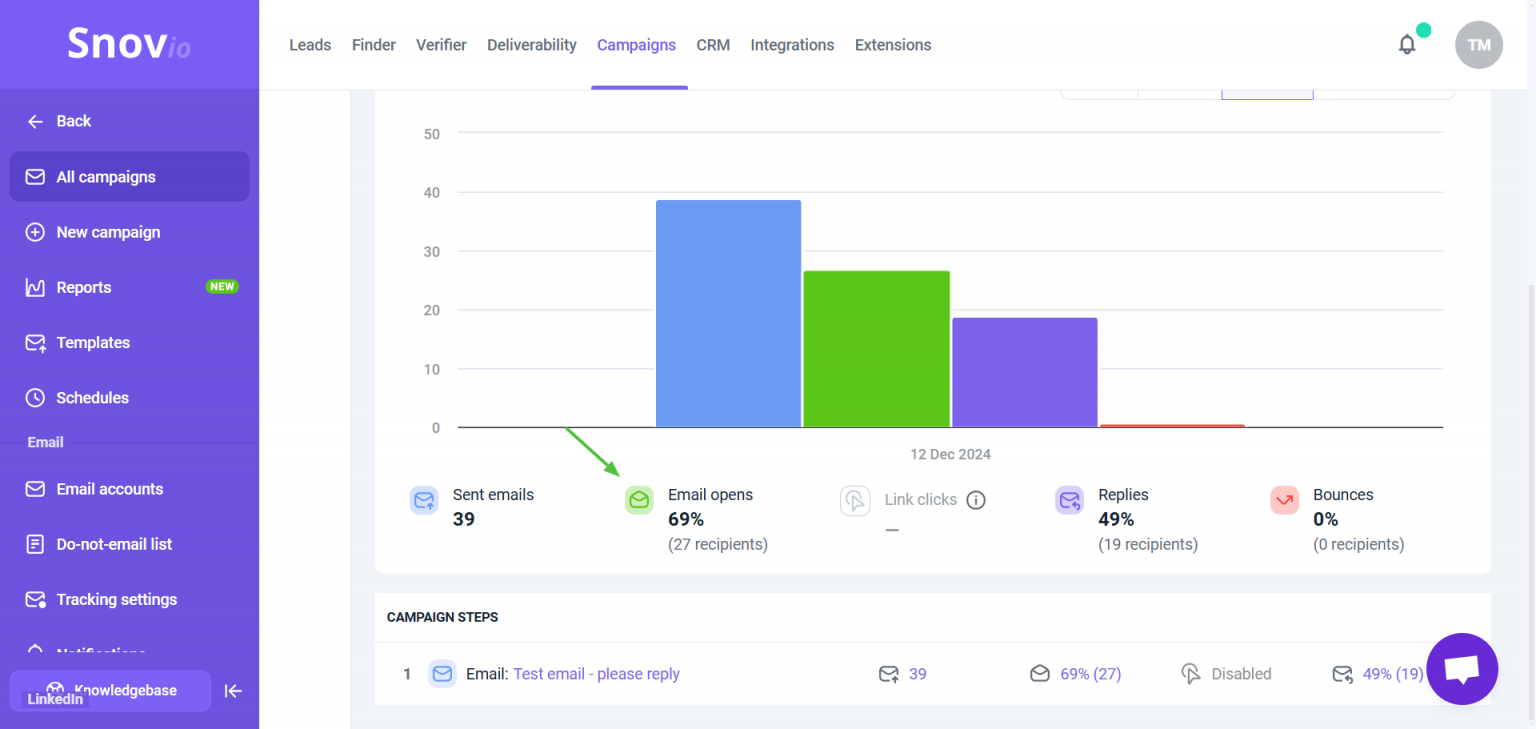Go Back from the sidebar
1536x729 pixels.
click(x=130, y=121)
